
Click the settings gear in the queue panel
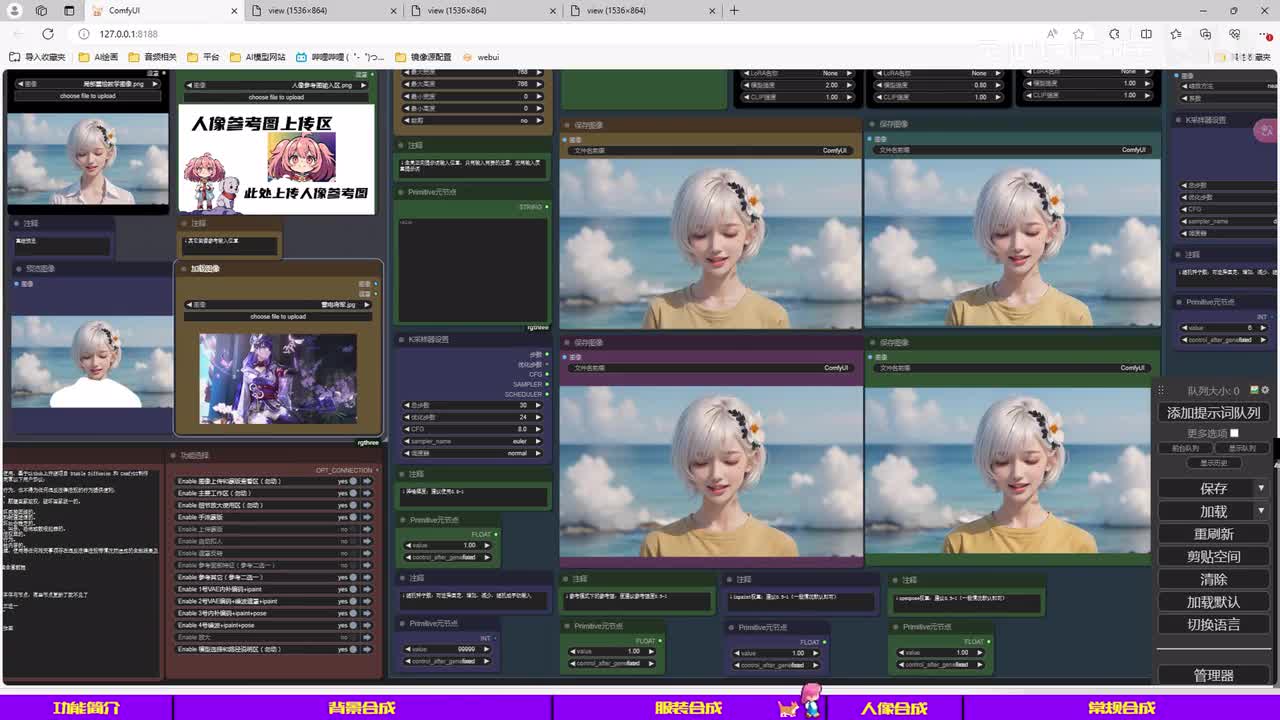[1265, 391]
